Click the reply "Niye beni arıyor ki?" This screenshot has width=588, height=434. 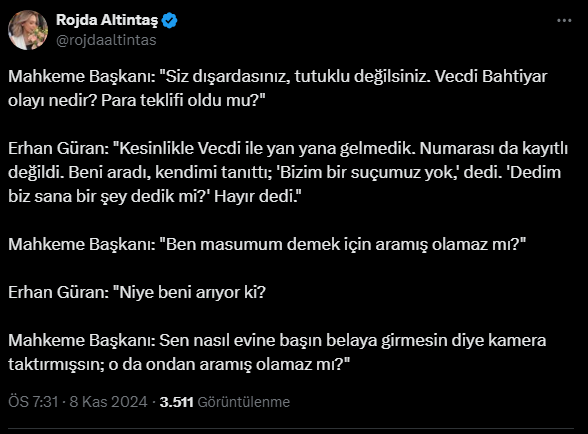click(x=190, y=293)
